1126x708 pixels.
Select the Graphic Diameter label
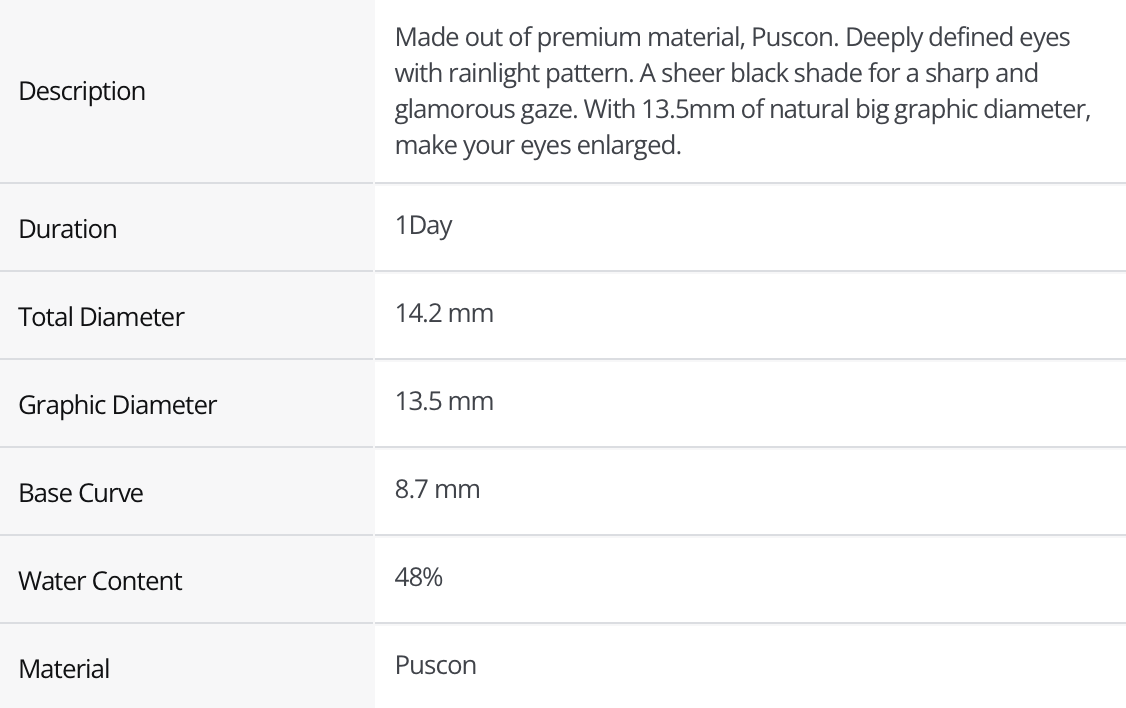[118, 406]
